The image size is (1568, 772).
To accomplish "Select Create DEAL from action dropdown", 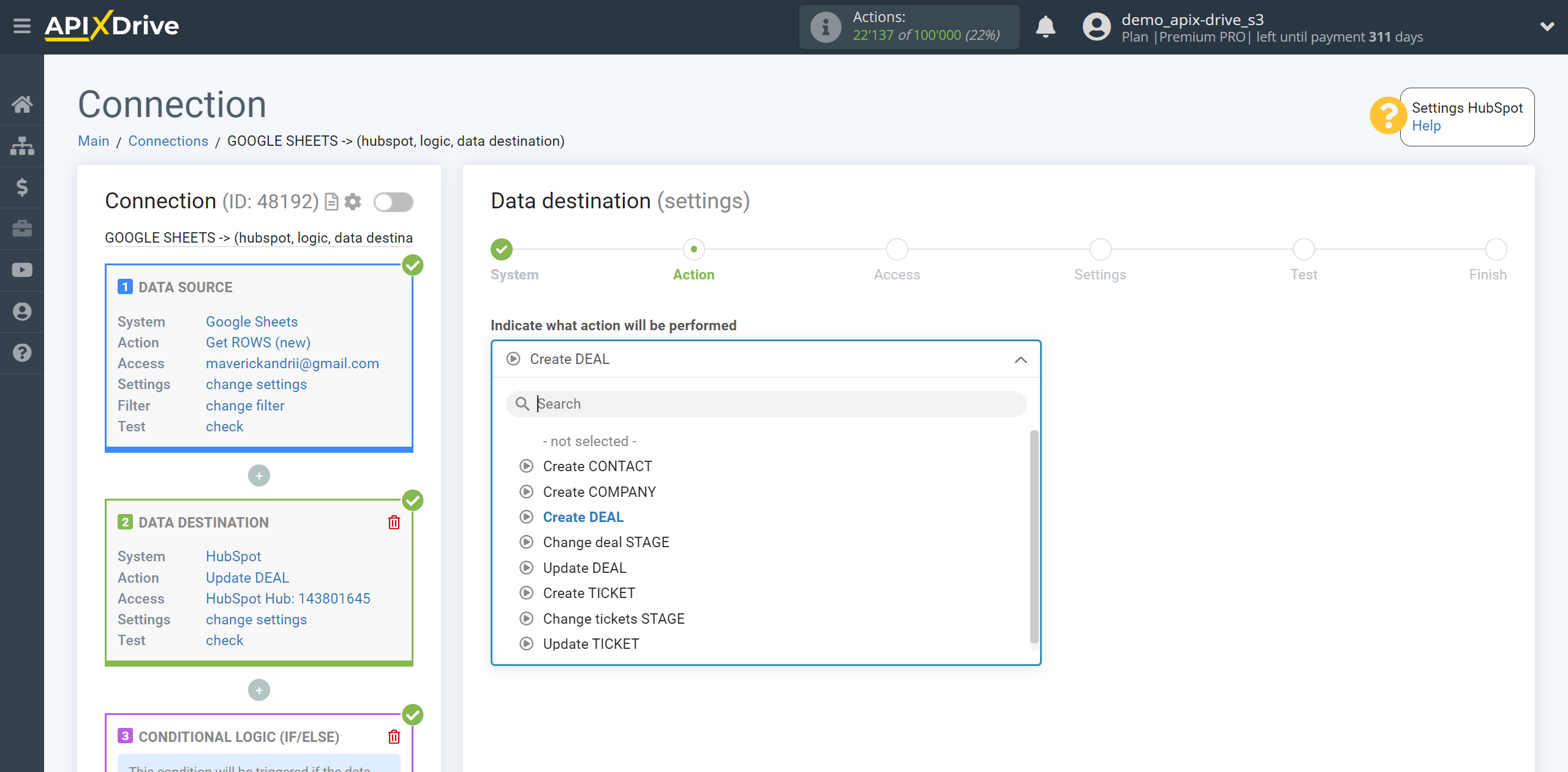I will click(583, 517).
